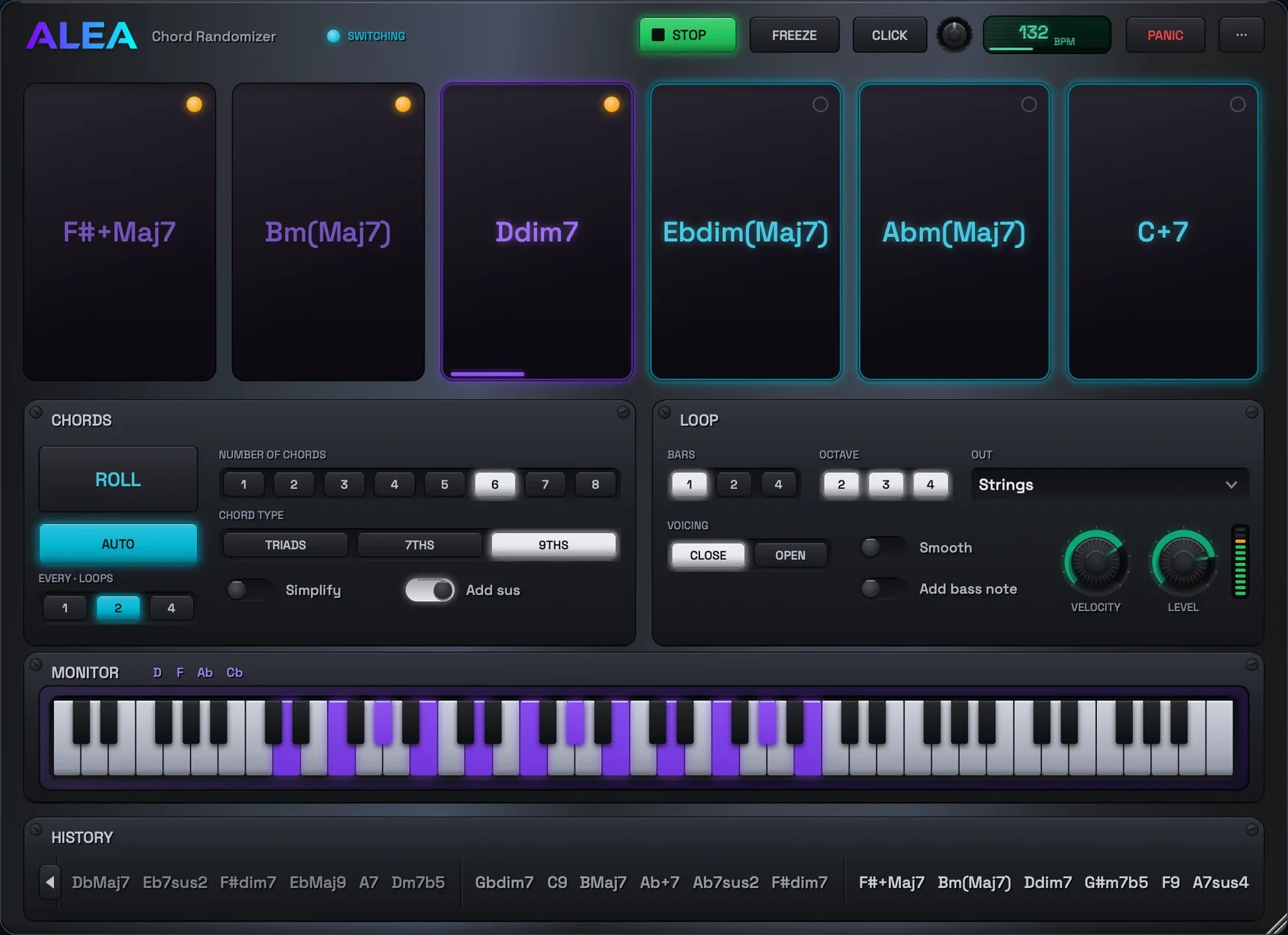1288x935 pixels.
Task: Click the click volume knob beside CLICK
Action: point(954,34)
